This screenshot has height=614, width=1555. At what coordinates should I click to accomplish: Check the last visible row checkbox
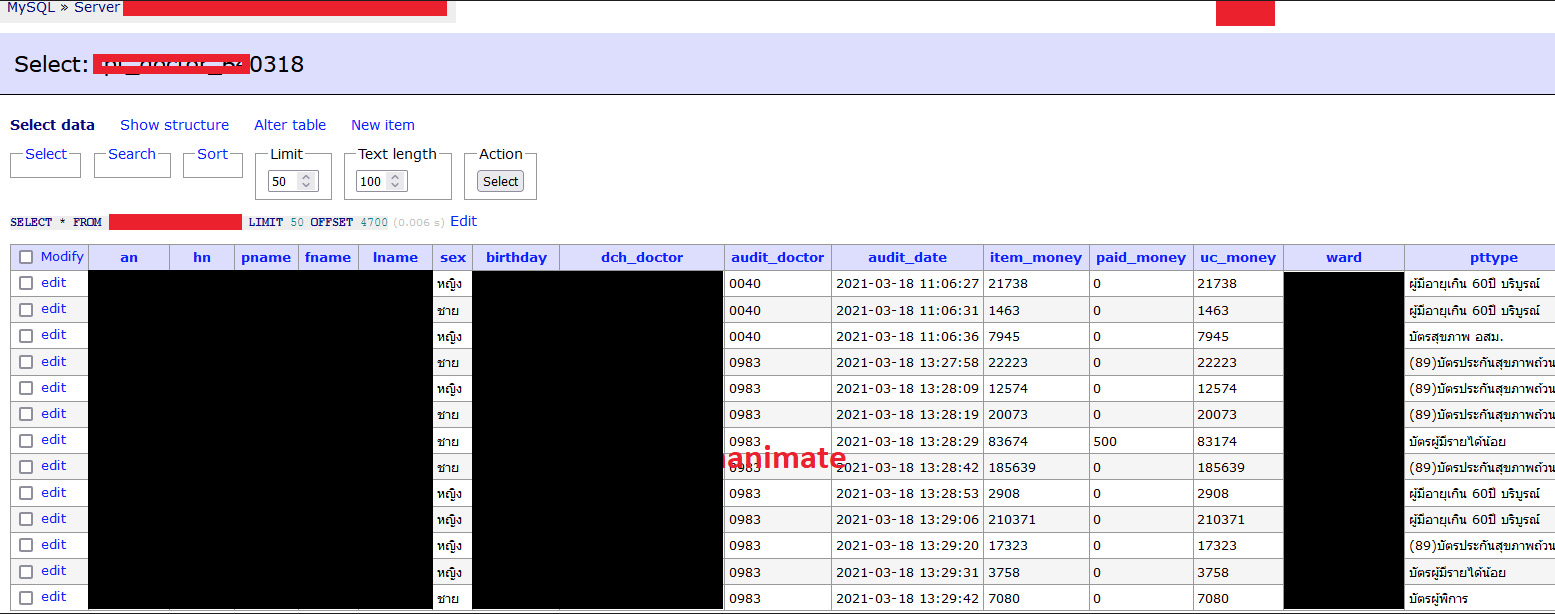tap(26, 597)
